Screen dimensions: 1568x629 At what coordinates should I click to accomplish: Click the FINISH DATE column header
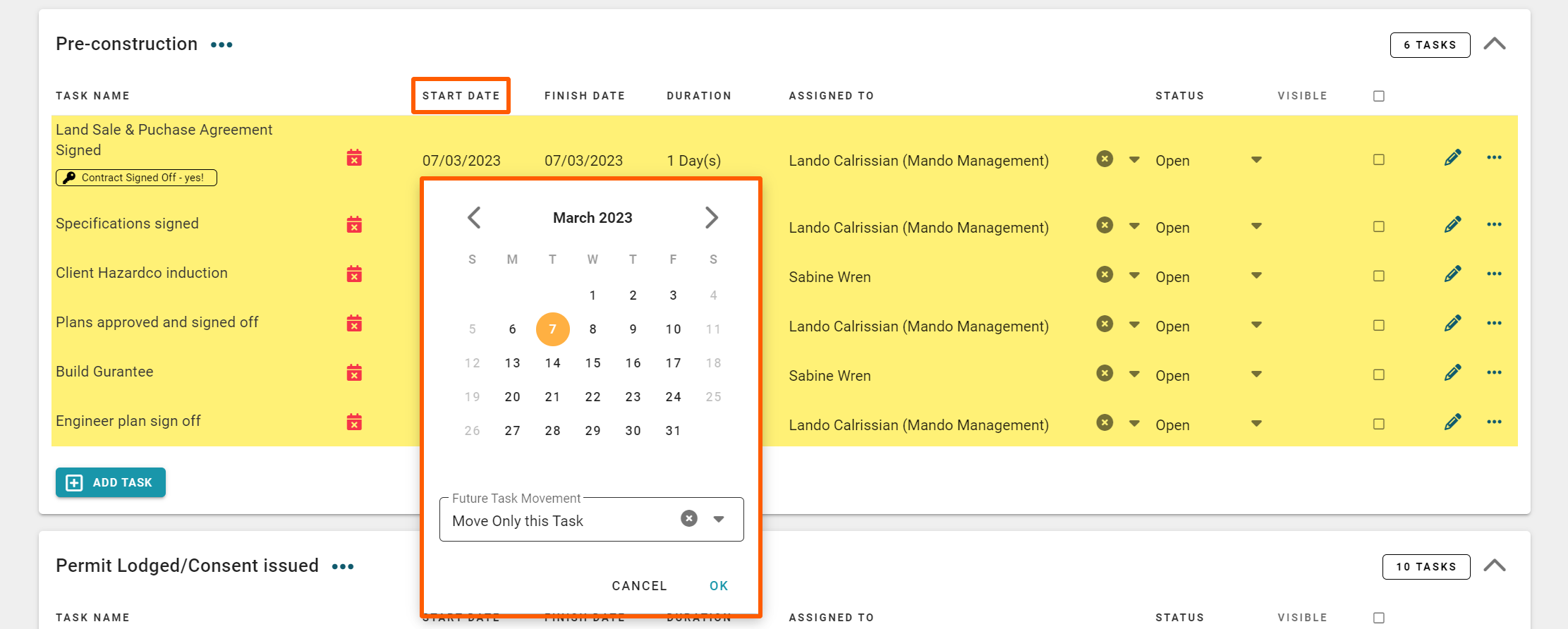click(x=584, y=96)
